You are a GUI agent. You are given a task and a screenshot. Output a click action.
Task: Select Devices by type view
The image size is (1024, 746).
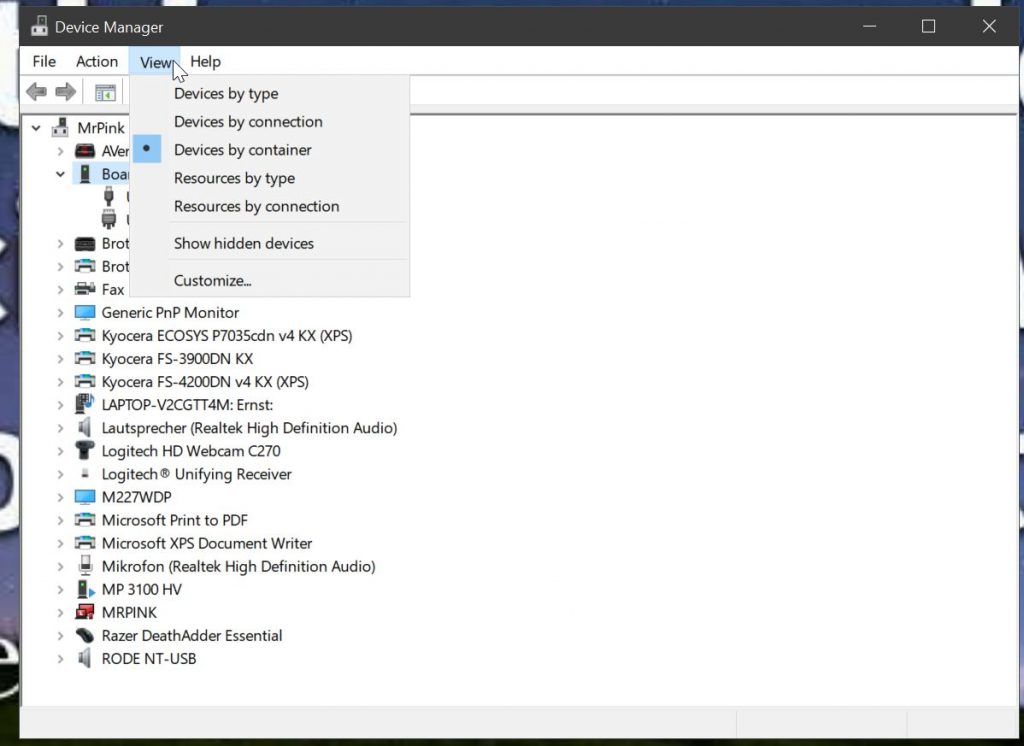270,93
